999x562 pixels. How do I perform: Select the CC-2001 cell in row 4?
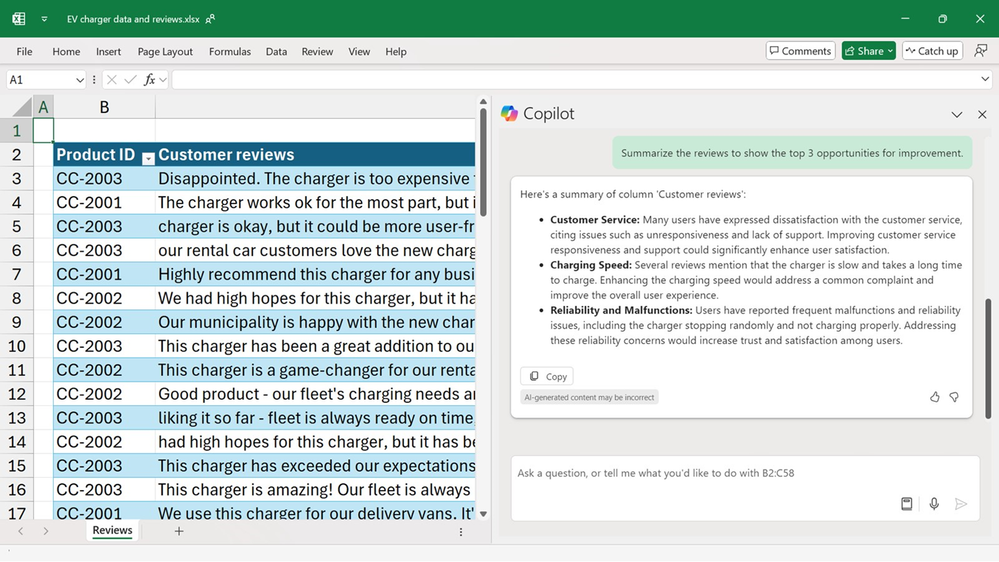[104, 203]
